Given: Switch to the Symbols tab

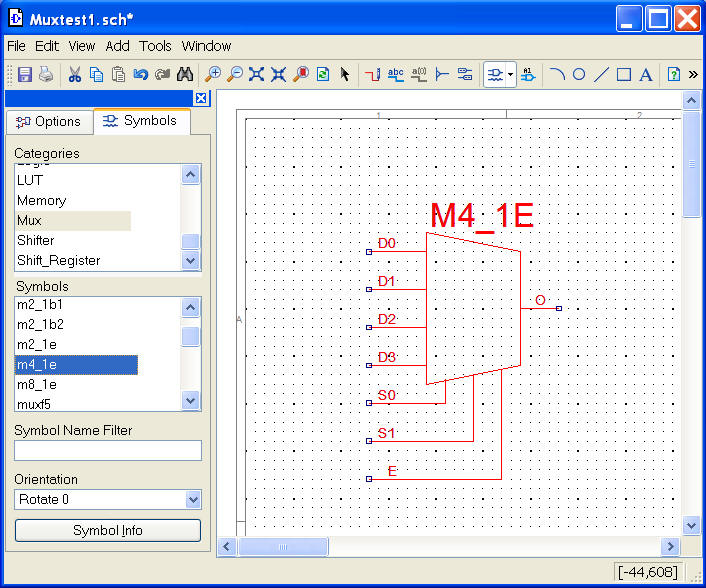Looking at the screenshot, I should point(141,121).
